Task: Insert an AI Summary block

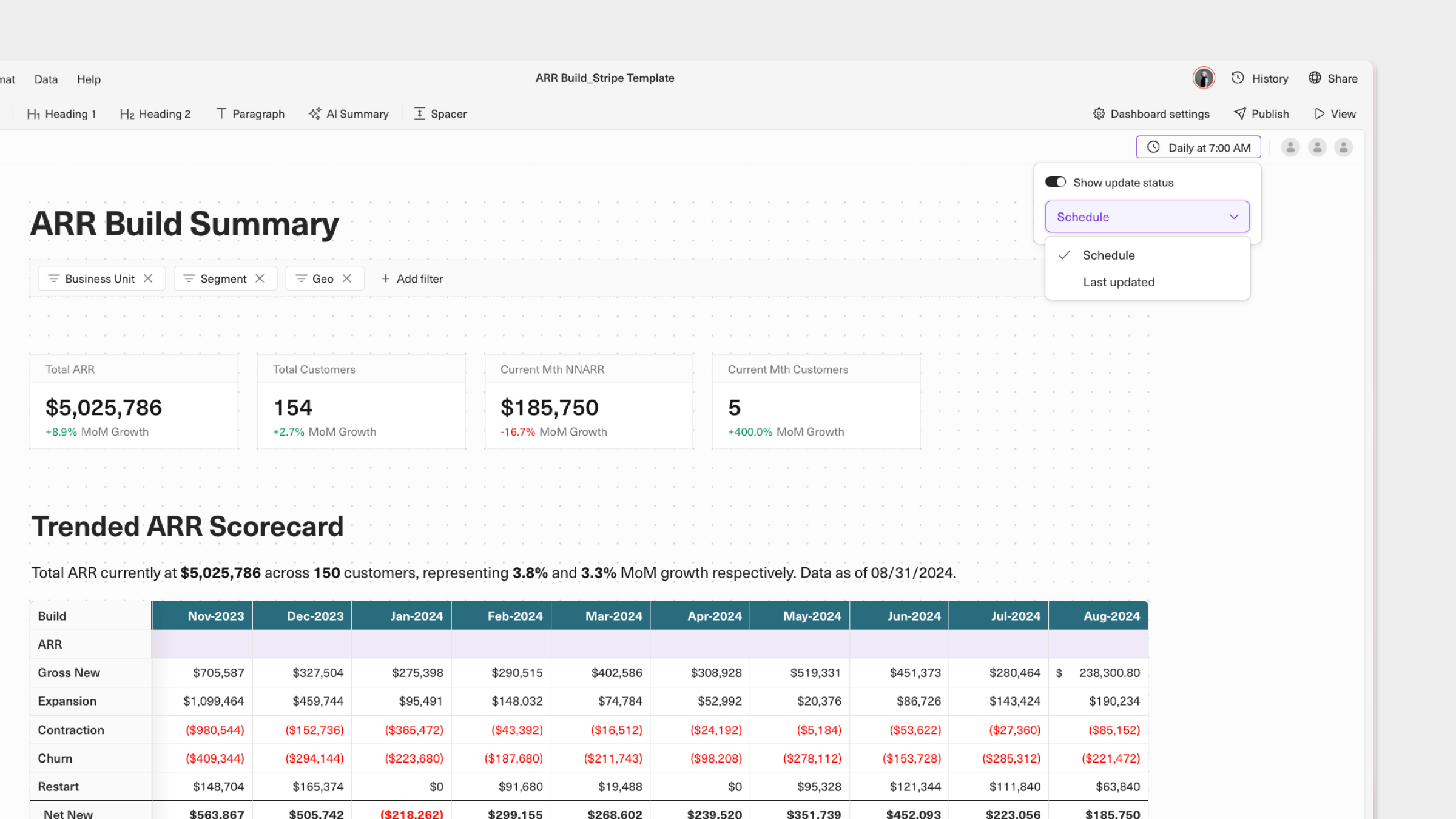Action: 349,114
